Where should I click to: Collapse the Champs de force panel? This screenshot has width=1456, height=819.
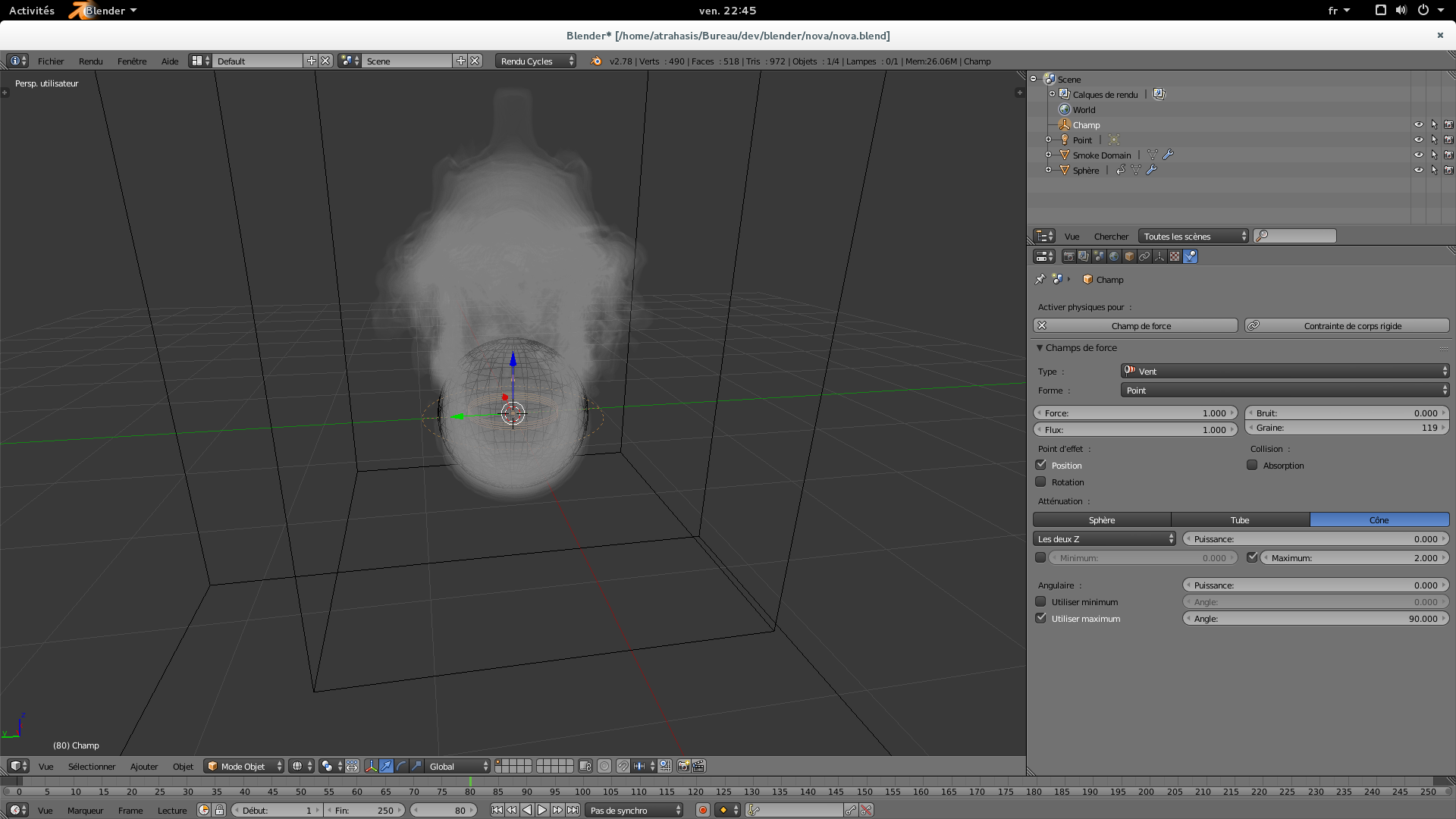coord(1040,347)
